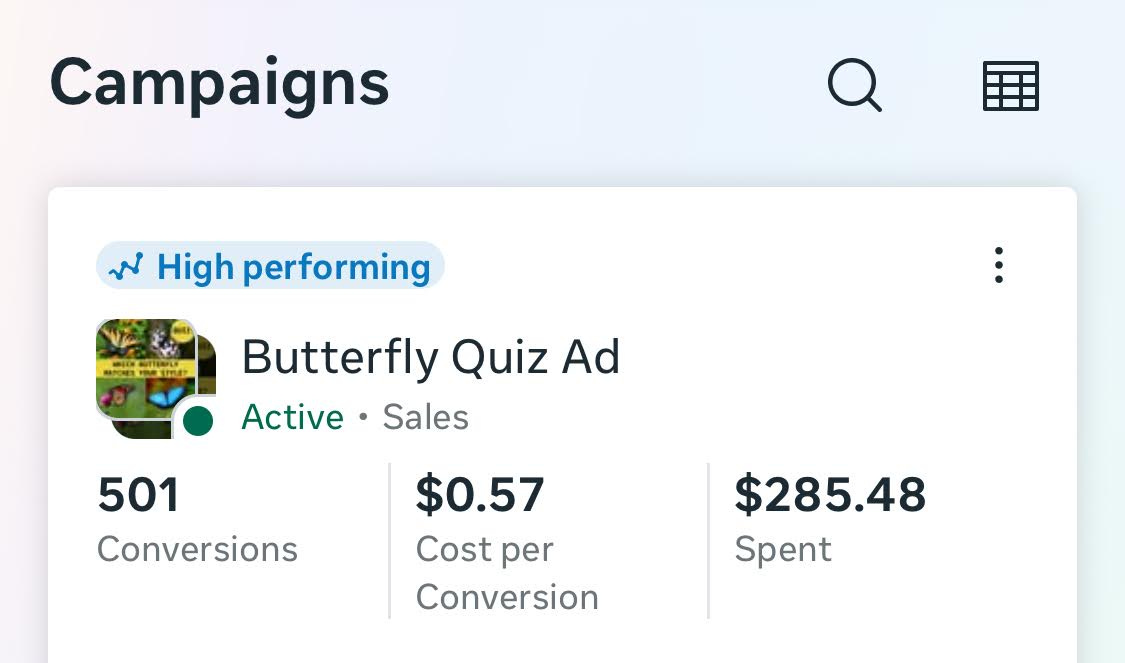1125x663 pixels.
Task: Open the Butterfly Quiz Ad campaign
Action: [x=431, y=356]
